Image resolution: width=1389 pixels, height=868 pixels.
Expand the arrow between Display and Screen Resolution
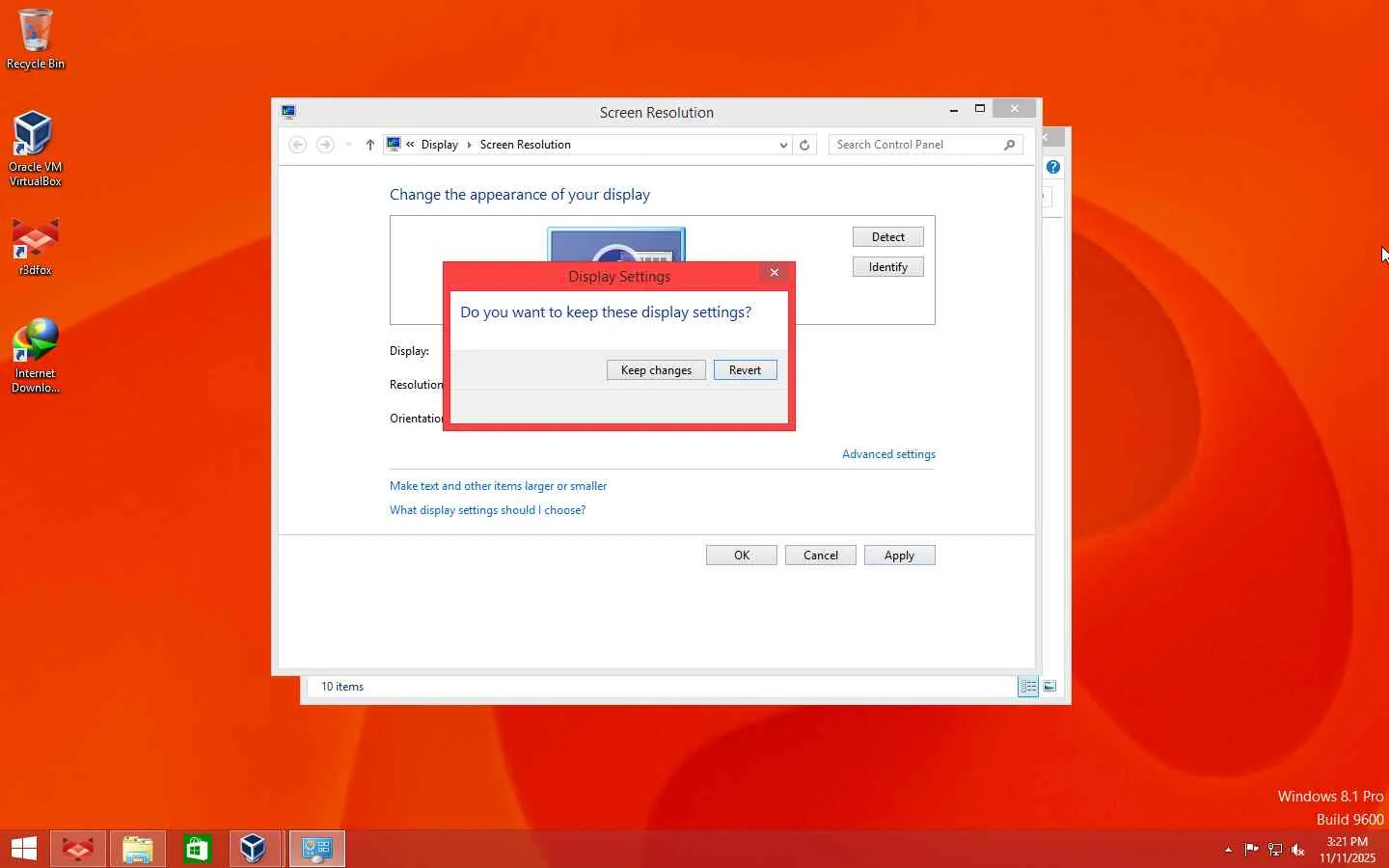click(x=470, y=145)
